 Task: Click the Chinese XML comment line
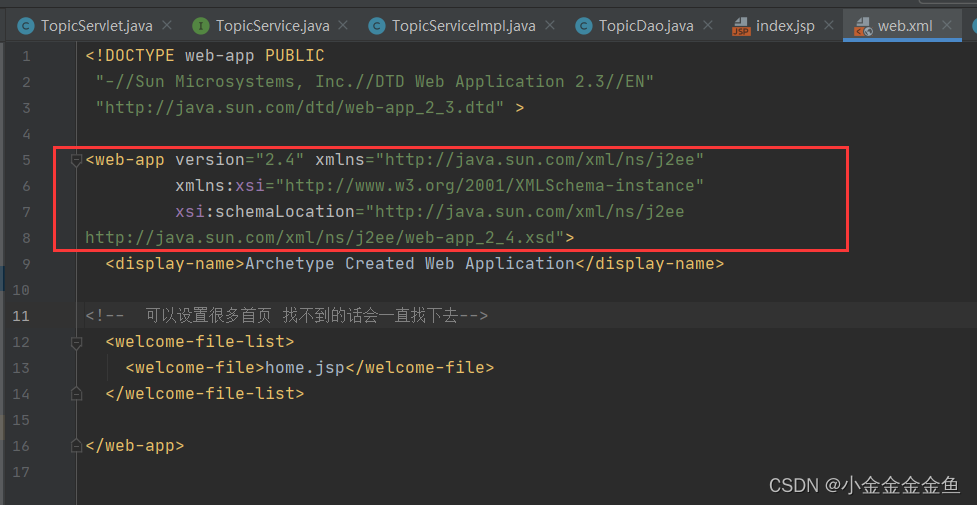click(287, 316)
